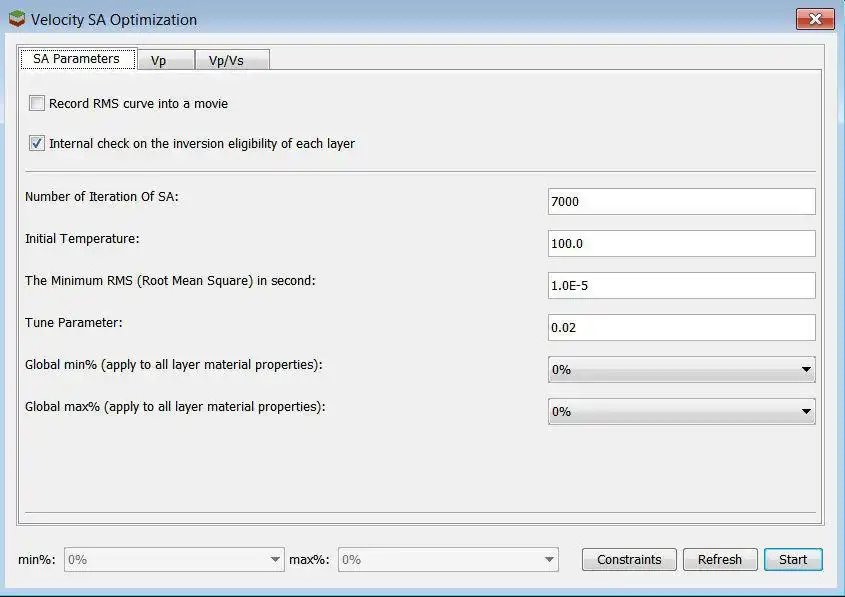Click the Number of Iteration field showing 7000

[x=681, y=202]
